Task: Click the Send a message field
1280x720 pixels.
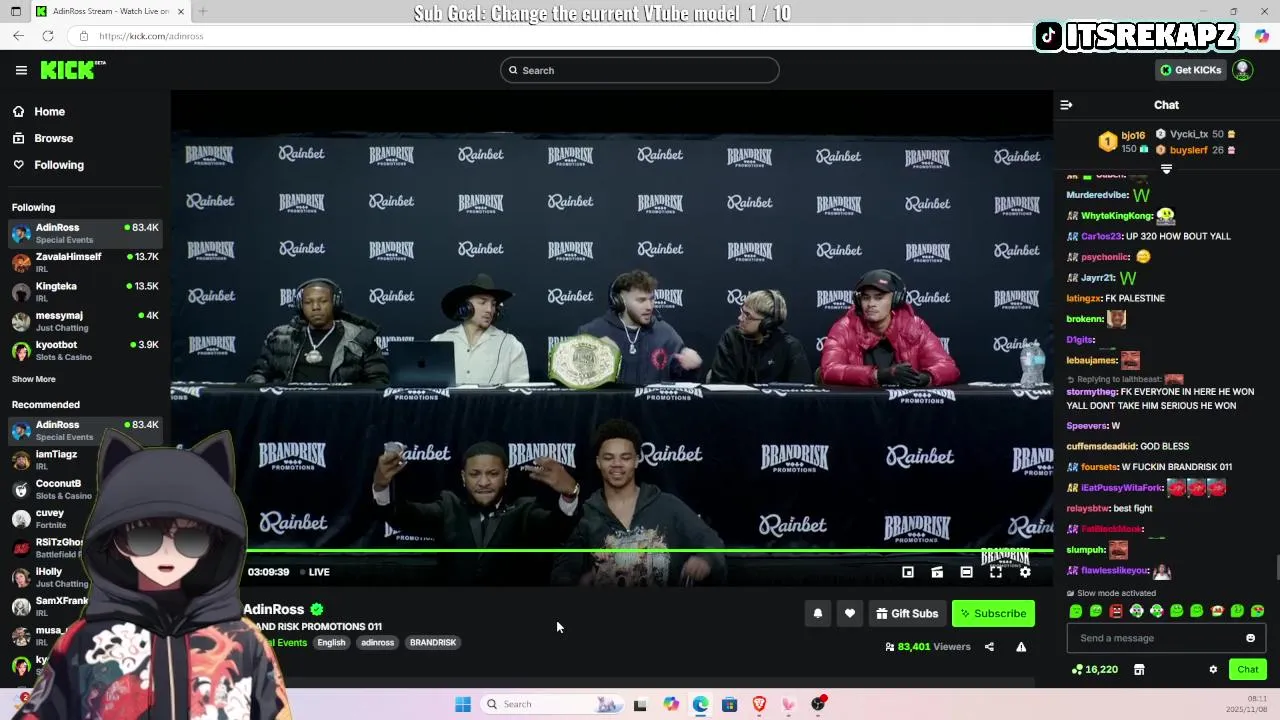Action: click(1155, 638)
